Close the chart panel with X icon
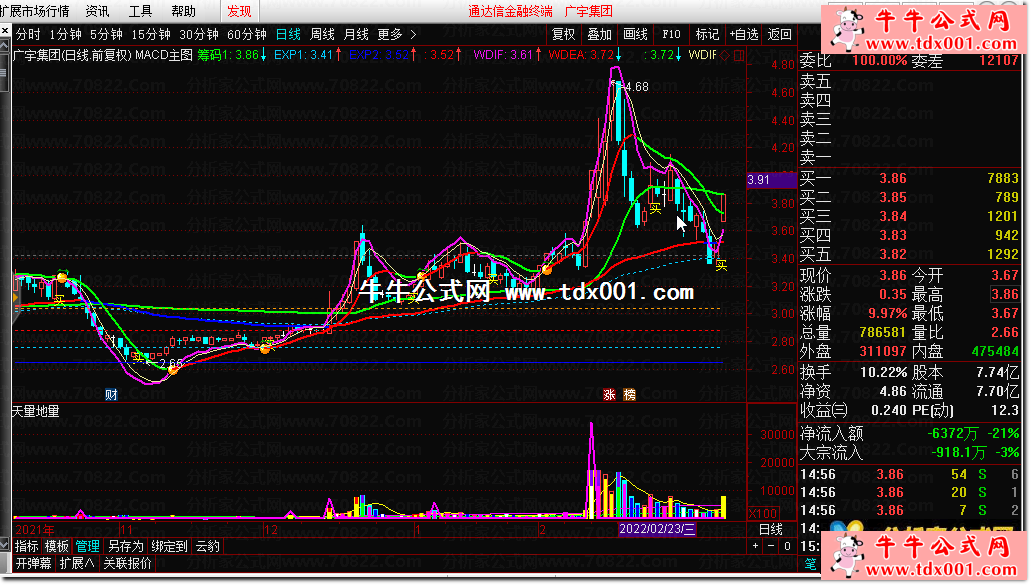The image size is (1032, 585). pos(5,31)
